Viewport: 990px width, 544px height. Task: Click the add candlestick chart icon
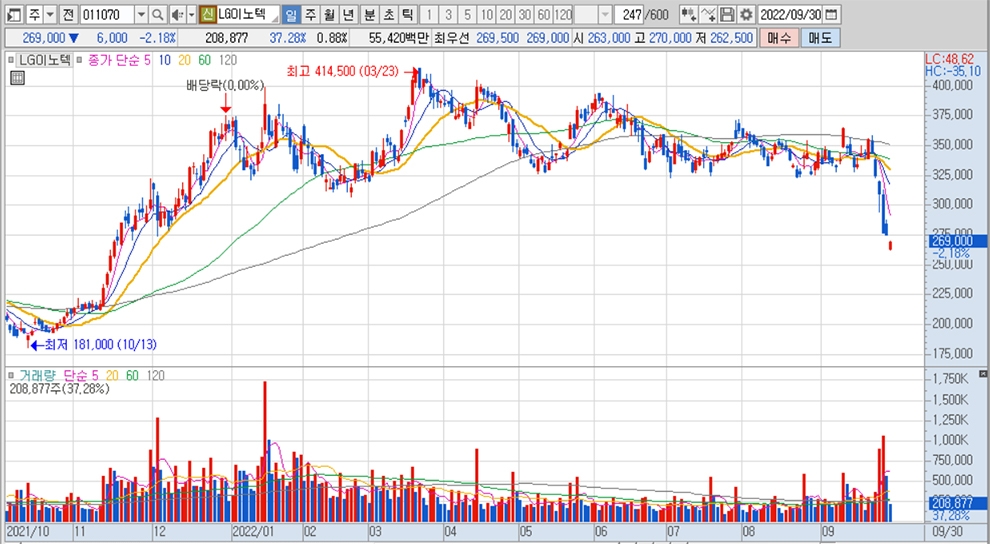click(x=688, y=14)
